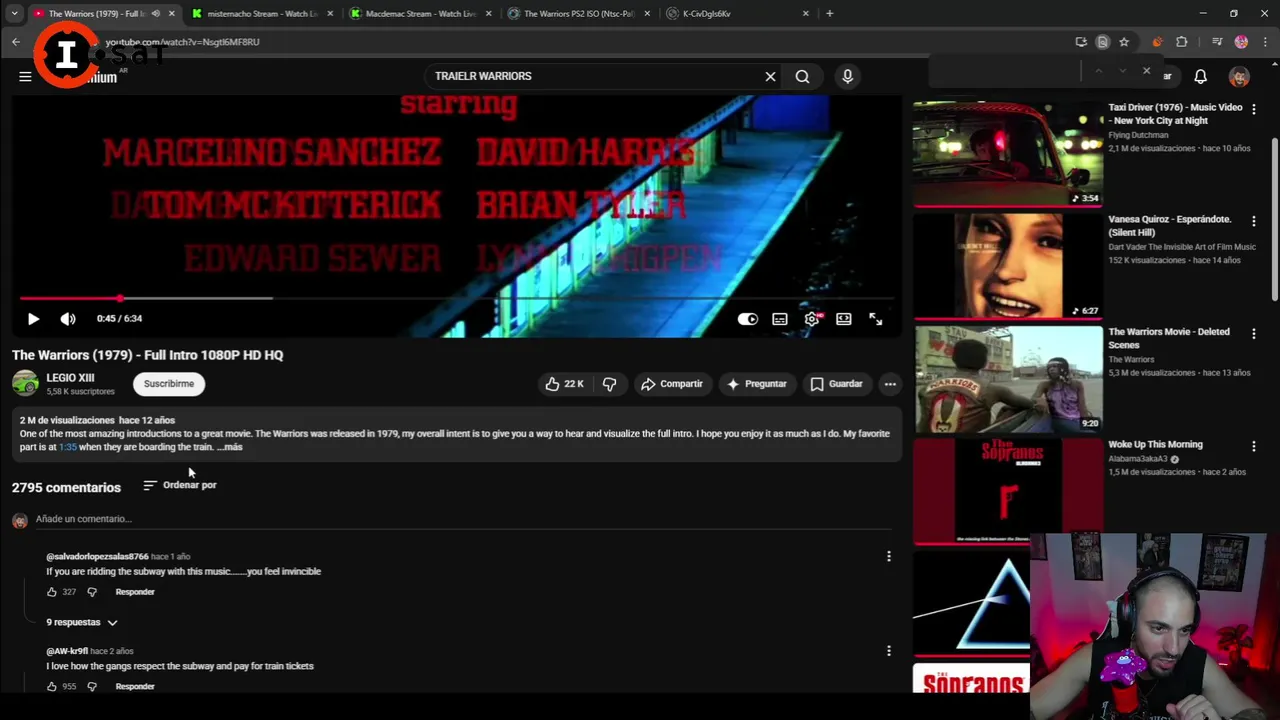Toggle subtitles in the video player
This screenshot has height=720, width=1280.
[x=780, y=319]
